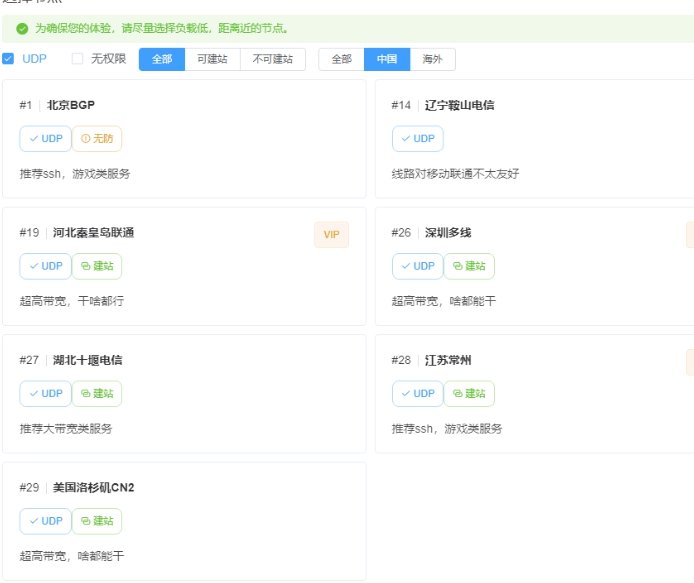Click the 建站 tag on 美国洛杉矶CN2 node

[x=97, y=521]
